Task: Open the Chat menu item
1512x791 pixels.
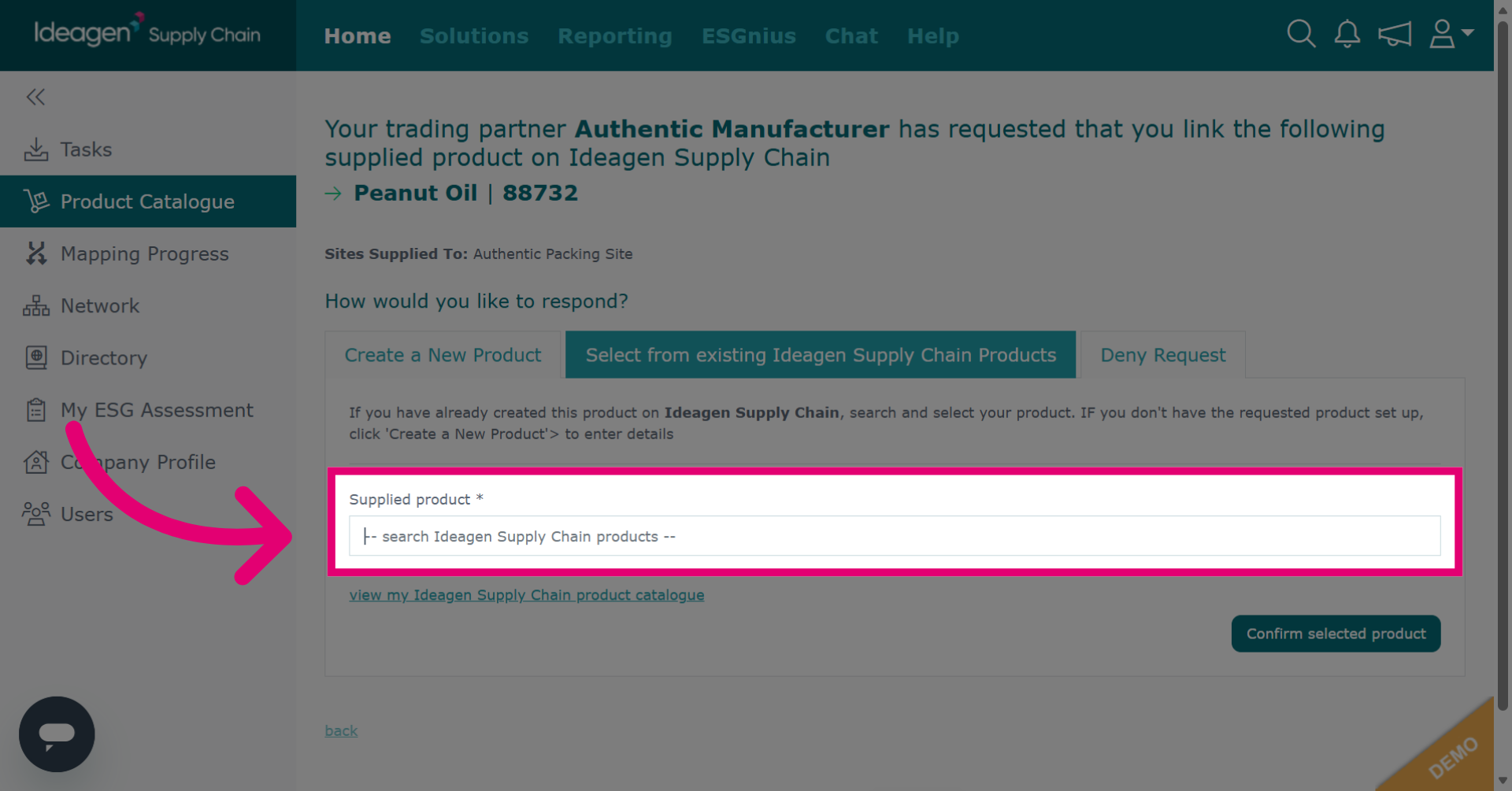Action: click(851, 36)
